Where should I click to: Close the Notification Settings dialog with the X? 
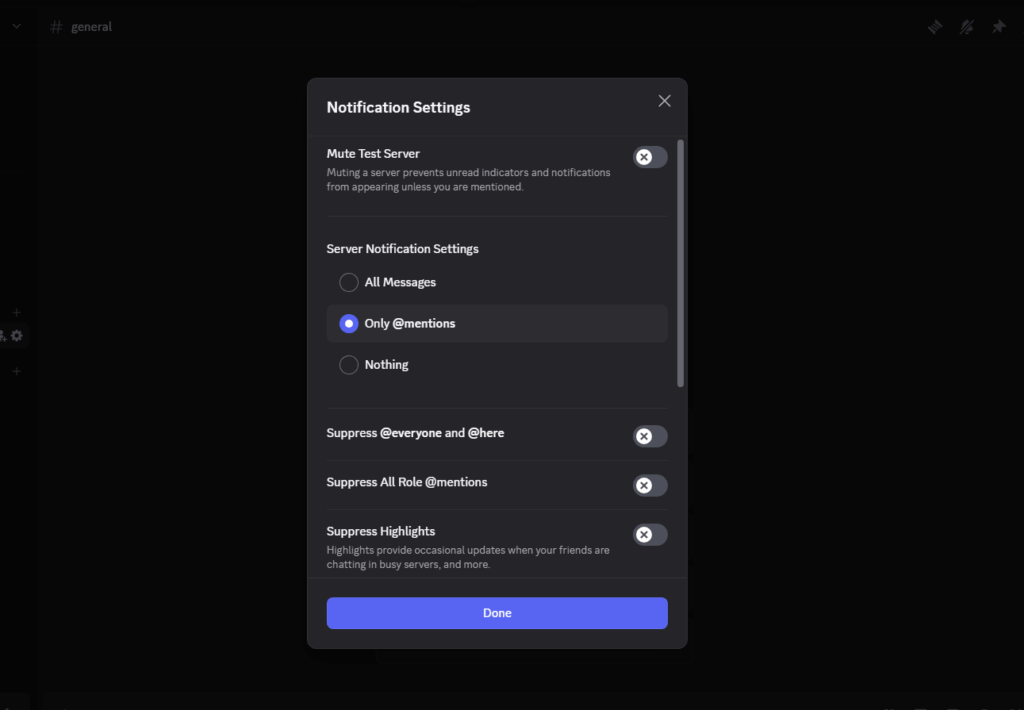click(x=664, y=100)
